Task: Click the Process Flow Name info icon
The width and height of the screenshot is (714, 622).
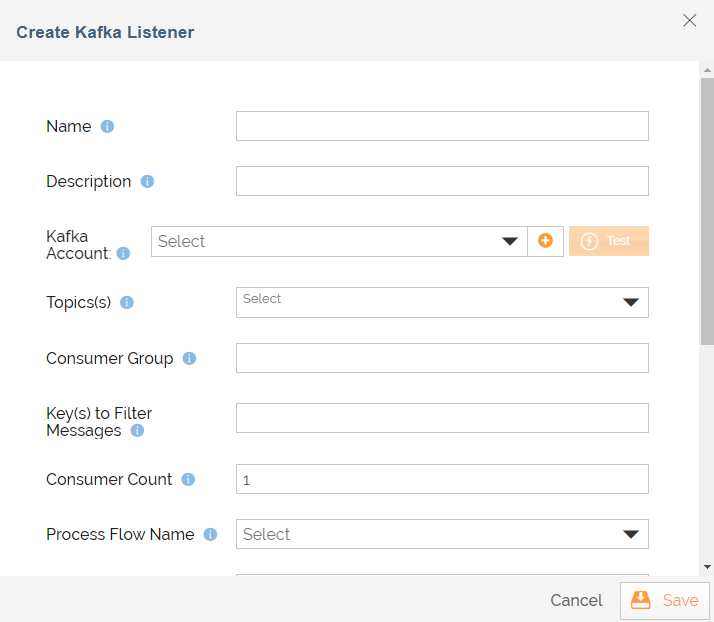Action: click(210, 535)
